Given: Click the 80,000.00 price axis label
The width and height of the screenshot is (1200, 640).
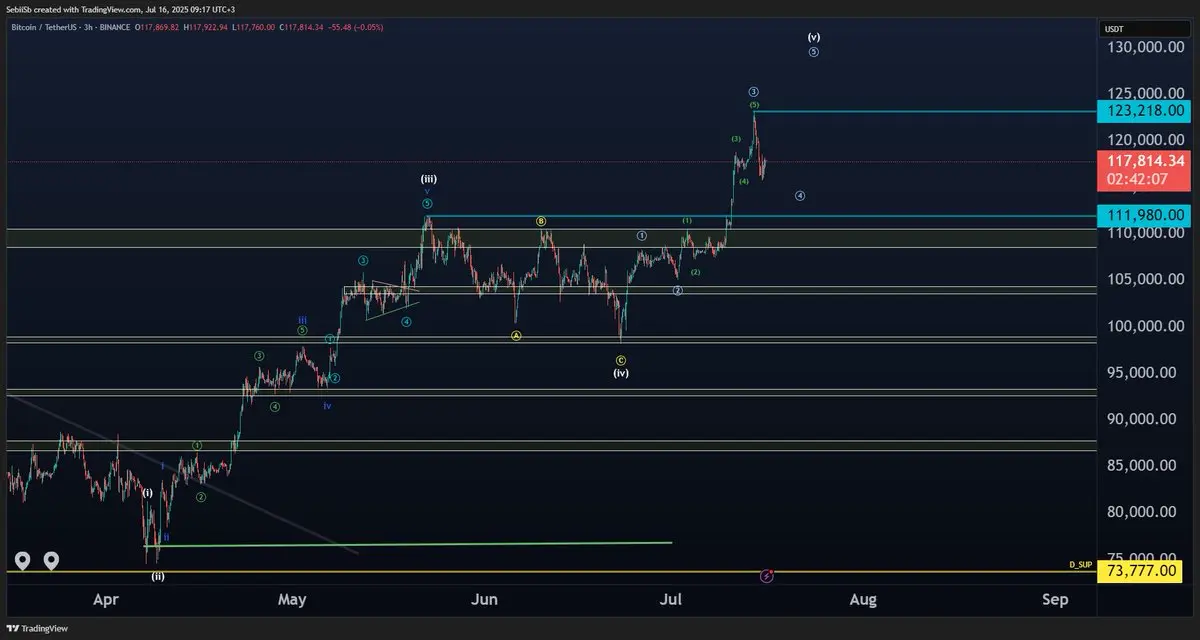Looking at the screenshot, I should (x=1143, y=511).
